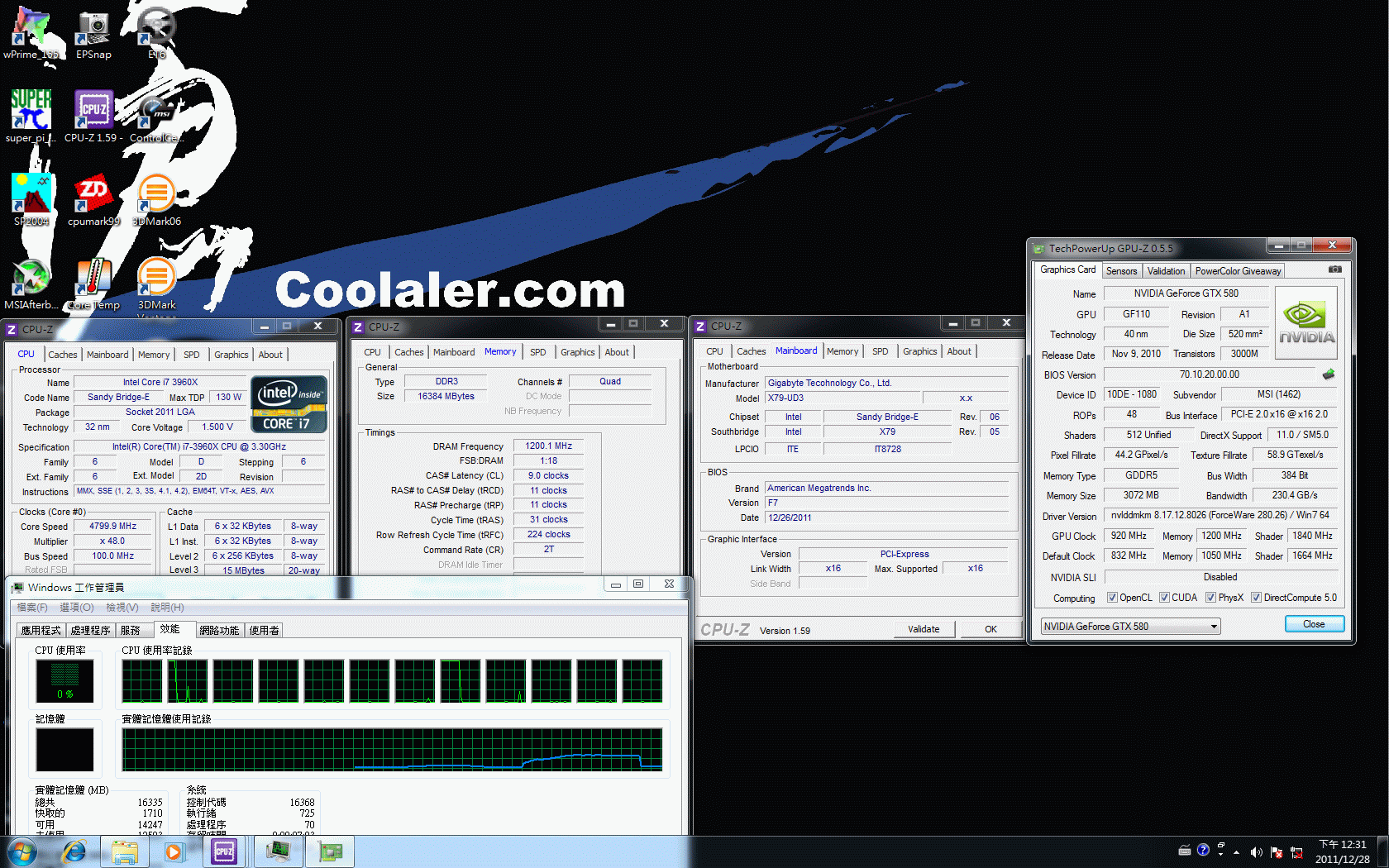
Task: Select the Caches tab in the left CPU-Z window
Action: 63,355
